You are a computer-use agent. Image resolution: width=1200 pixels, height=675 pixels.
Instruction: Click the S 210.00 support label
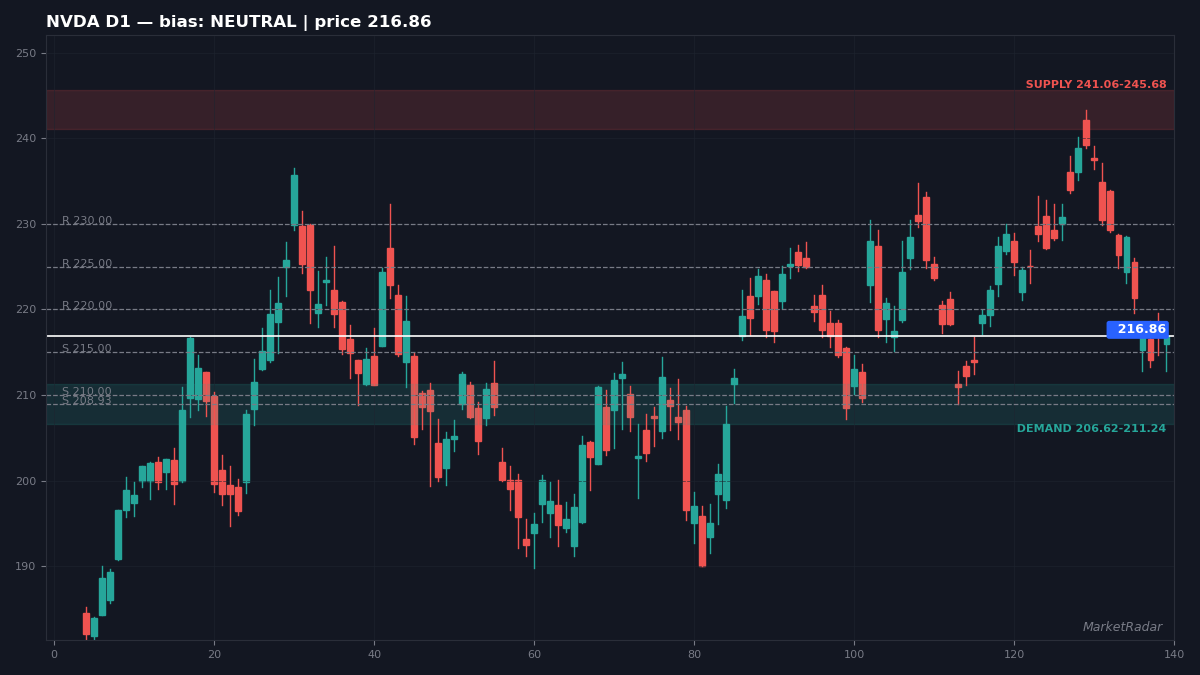coord(87,392)
